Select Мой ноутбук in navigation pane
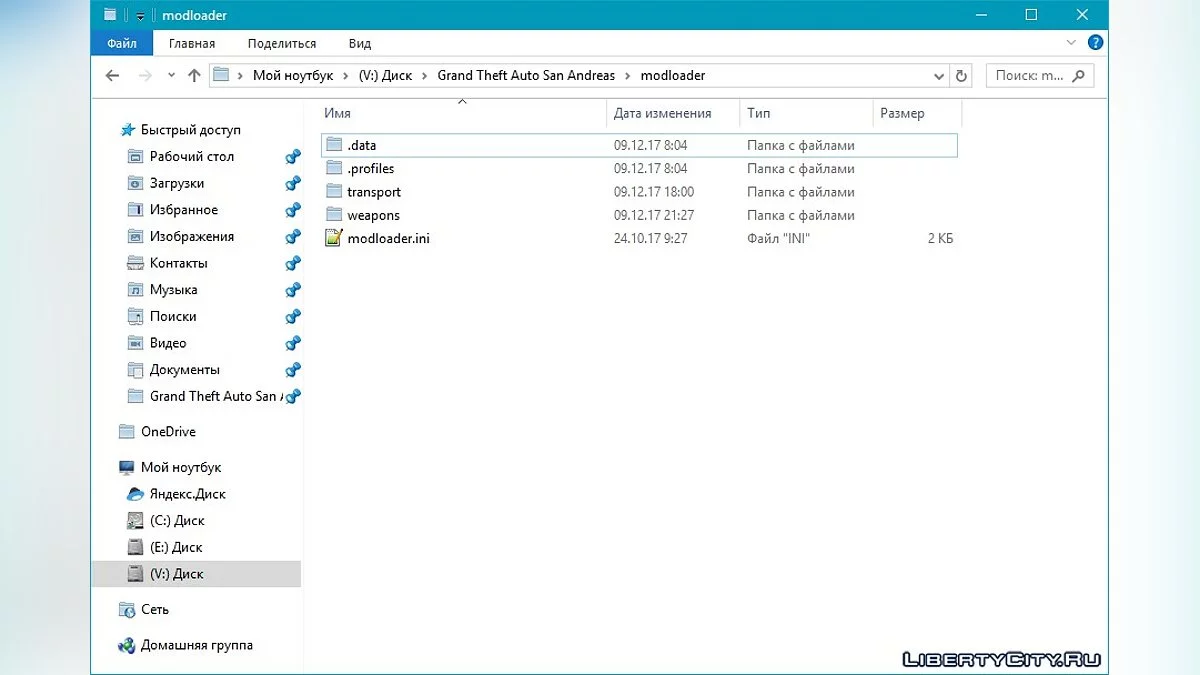The height and width of the screenshot is (675, 1200). [x=181, y=467]
